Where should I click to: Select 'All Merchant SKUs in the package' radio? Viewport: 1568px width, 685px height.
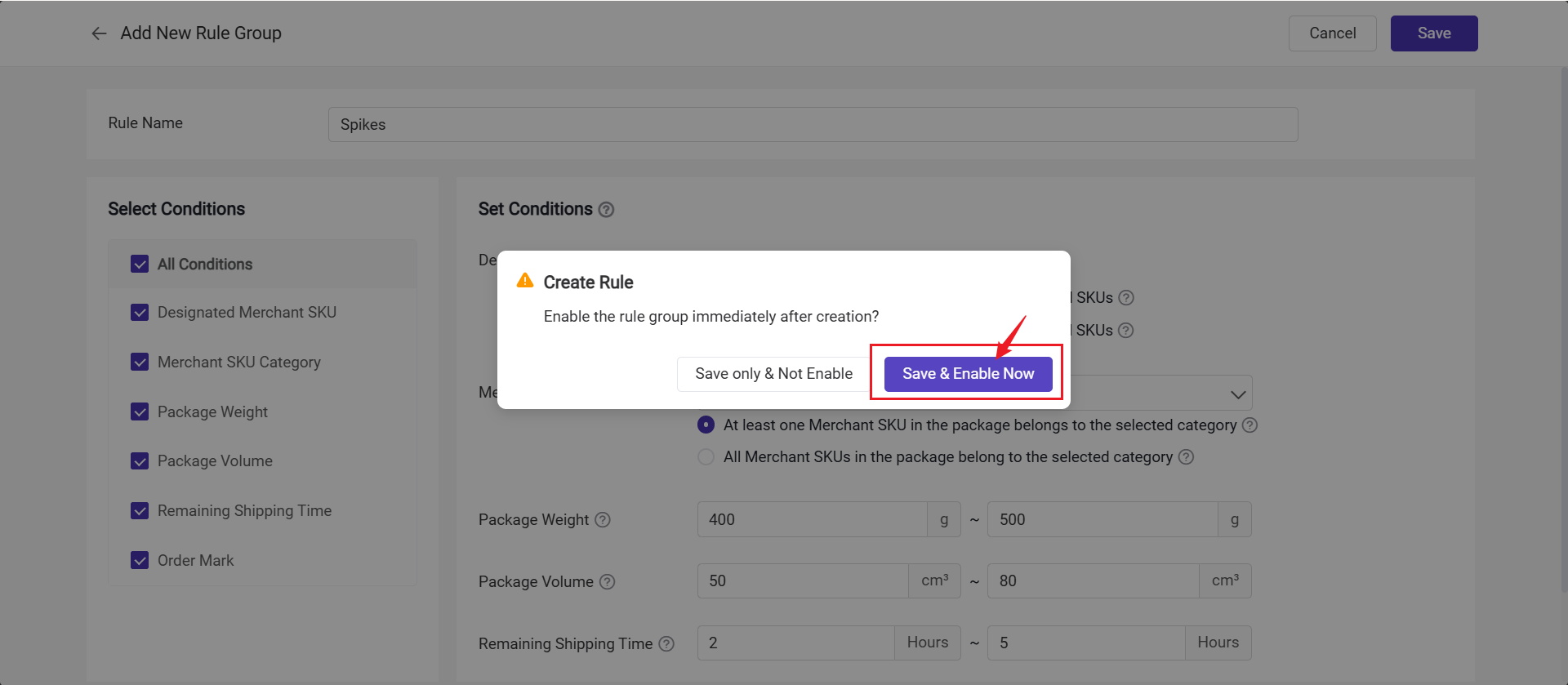point(706,457)
